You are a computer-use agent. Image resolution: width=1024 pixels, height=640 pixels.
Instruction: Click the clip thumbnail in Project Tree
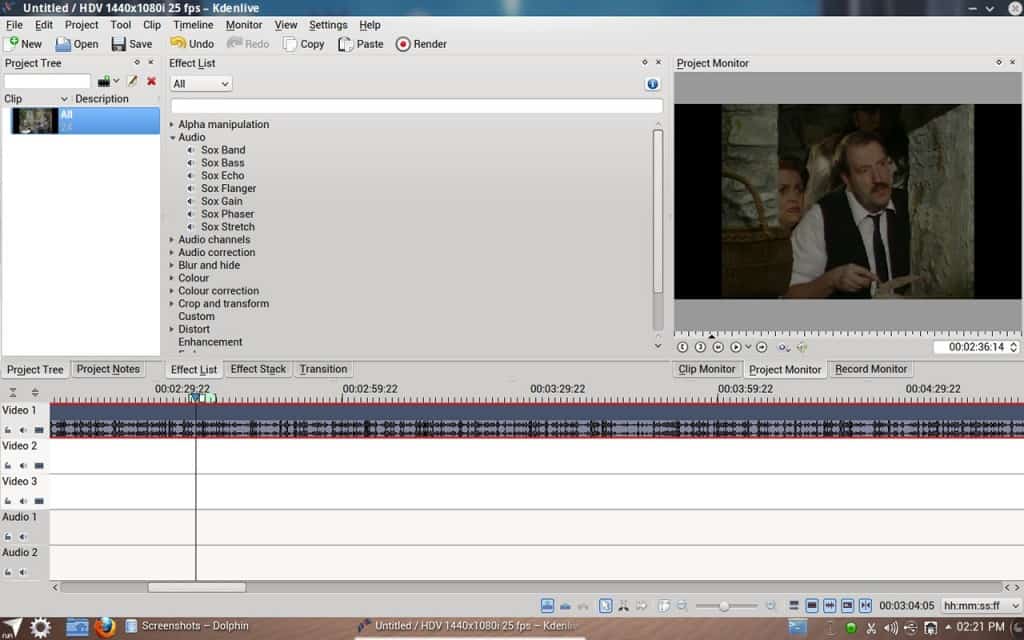point(34,121)
